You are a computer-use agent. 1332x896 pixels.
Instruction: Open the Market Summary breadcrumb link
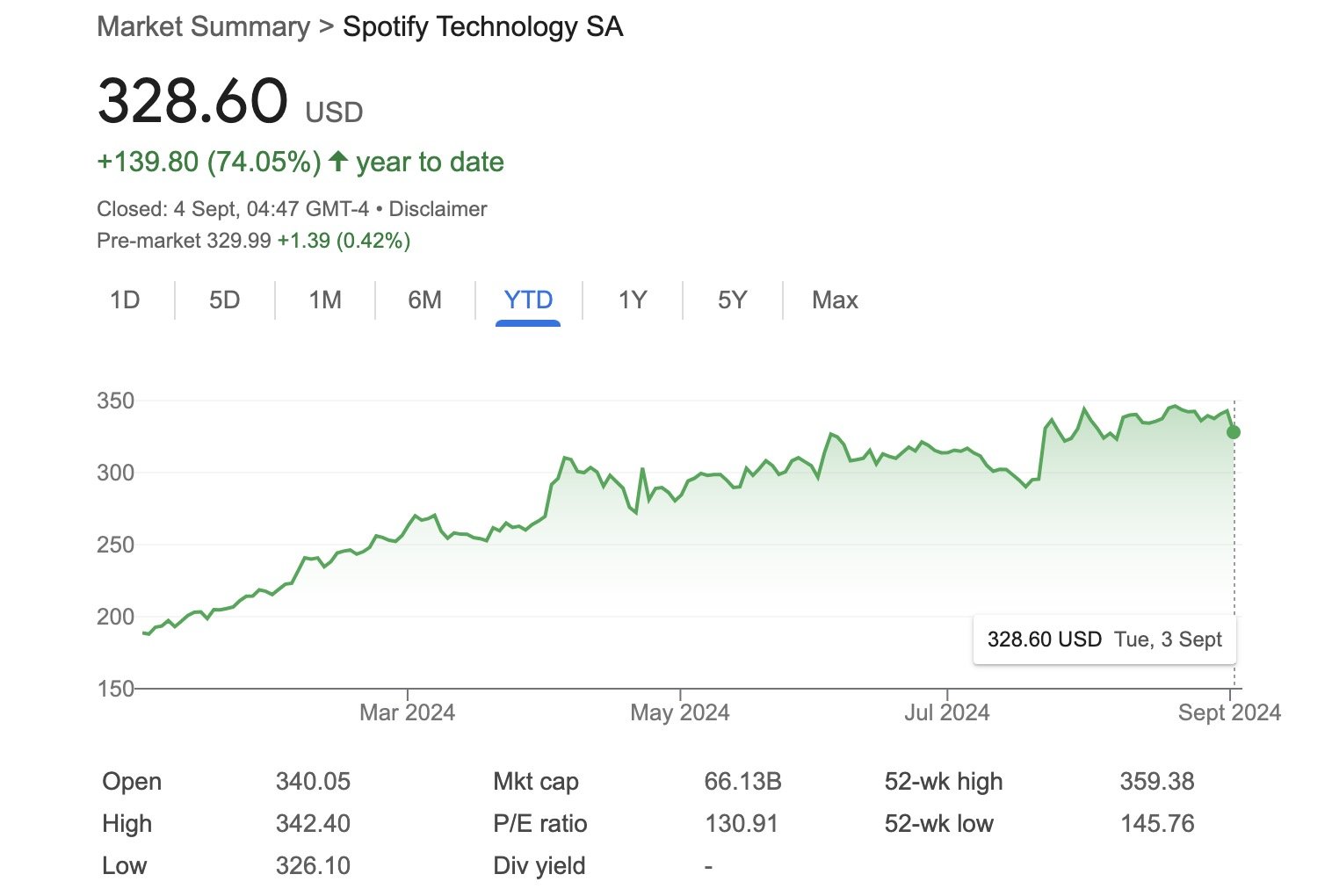tap(203, 27)
